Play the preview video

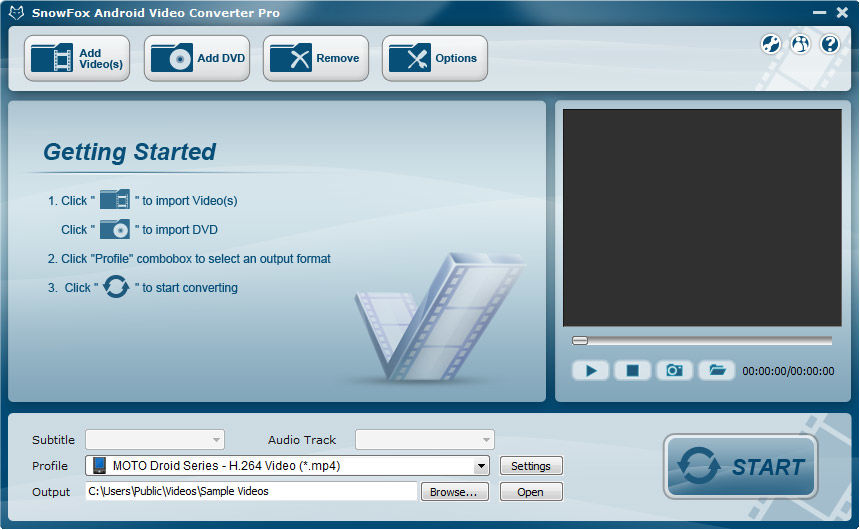point(590,371)
